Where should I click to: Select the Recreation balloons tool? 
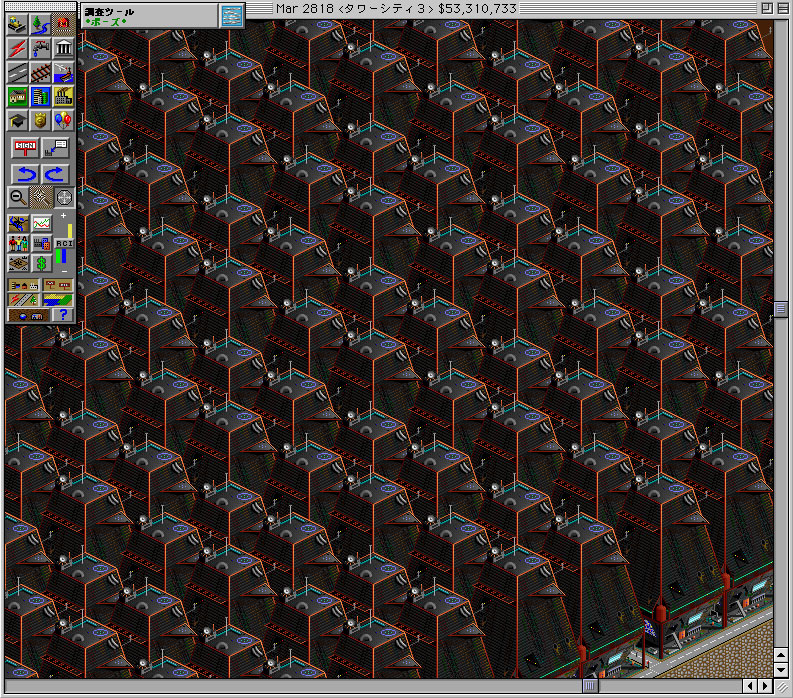click(63, 120)
